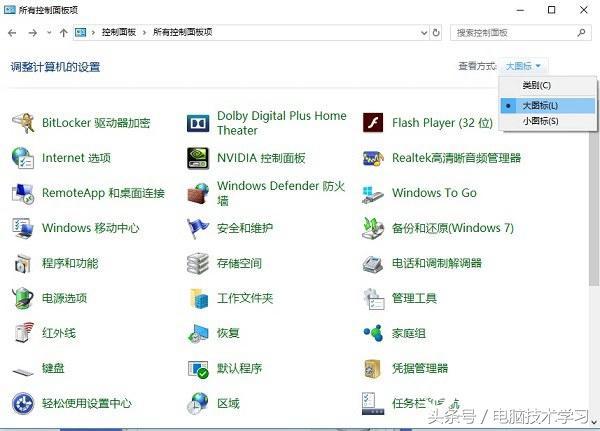Screen dimensions: 600x431
Task: Click the 备份和还原(Windows 7) text
Action: [453, 228]
